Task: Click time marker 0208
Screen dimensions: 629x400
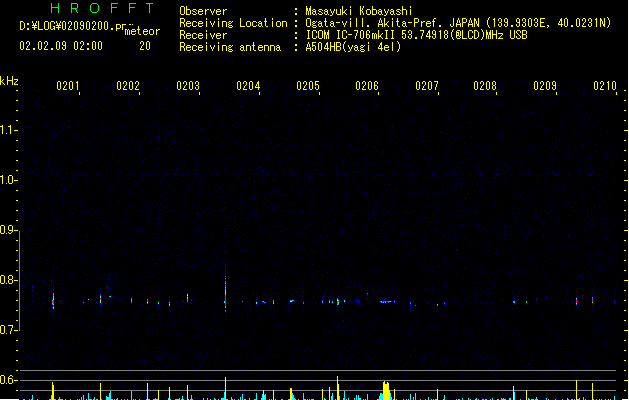Action: pyautogui.click(x=485, y=86)
